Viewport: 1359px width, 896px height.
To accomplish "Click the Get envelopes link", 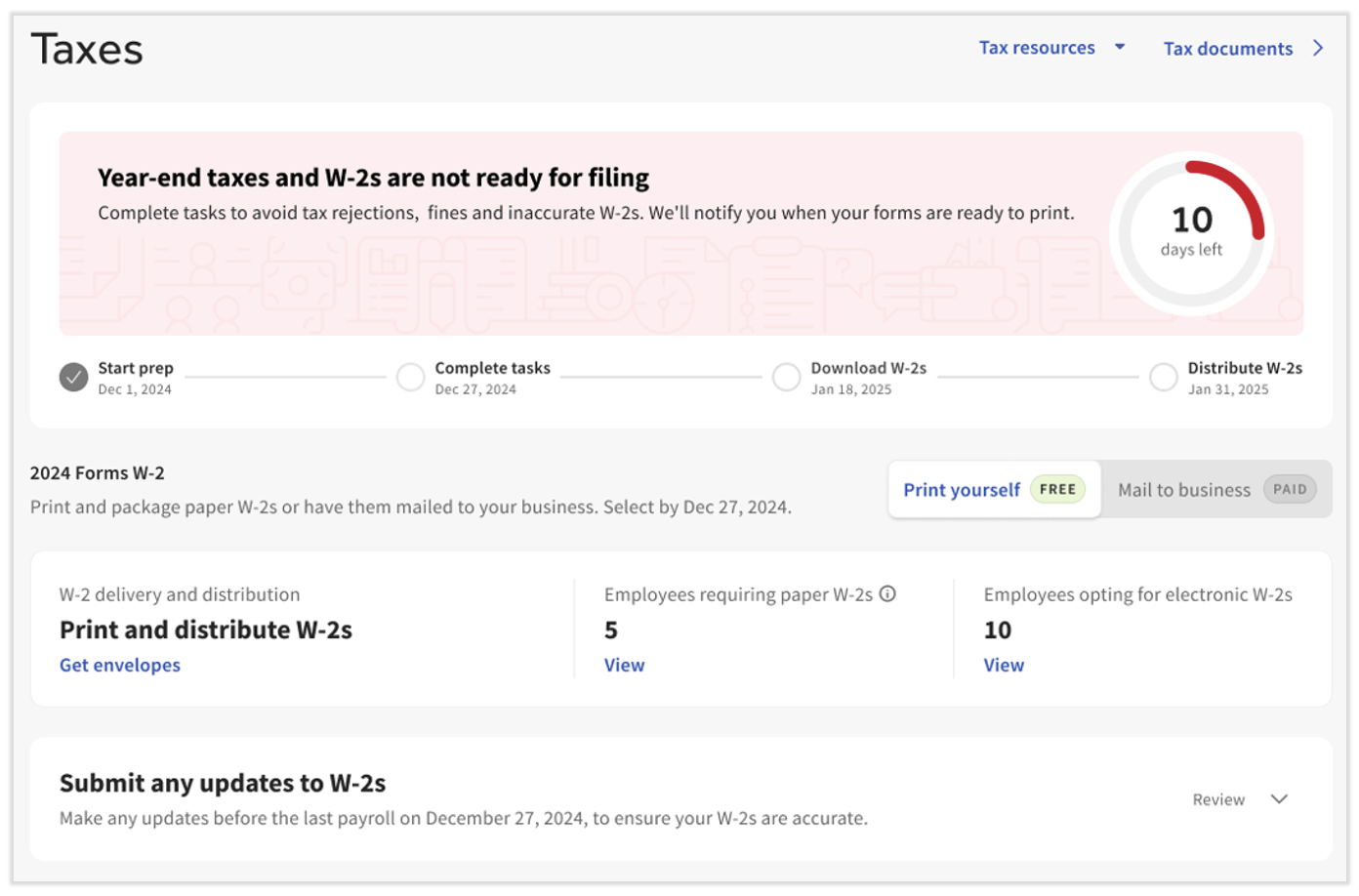I will 119,665.
